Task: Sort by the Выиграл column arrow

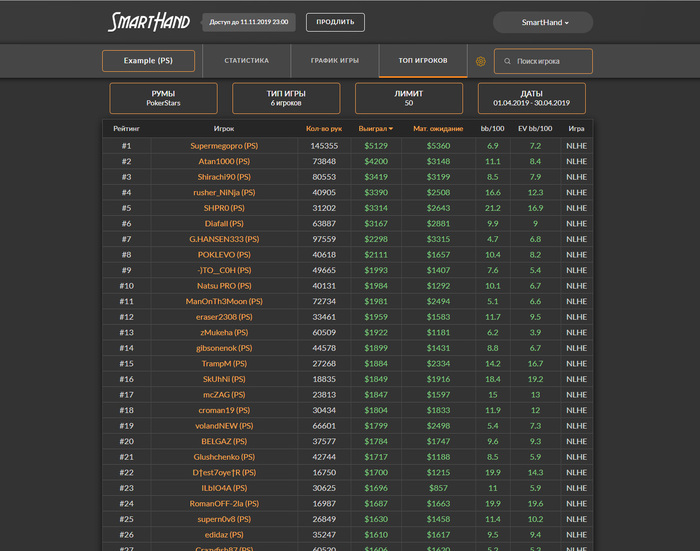Action: pyautogui.click(x=391, y=129)
